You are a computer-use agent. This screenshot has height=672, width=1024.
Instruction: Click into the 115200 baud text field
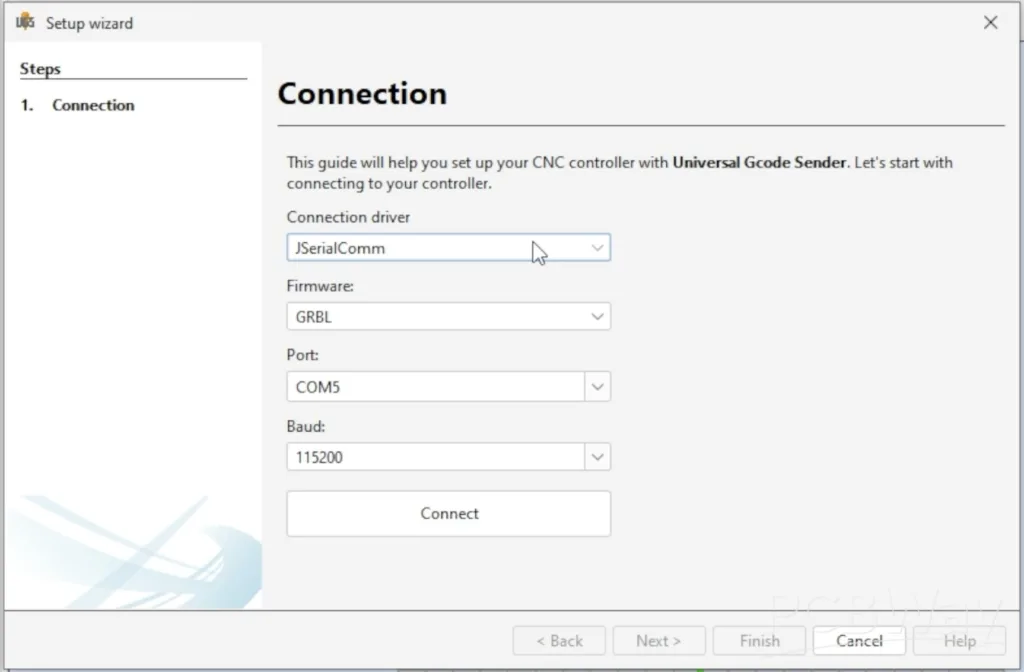[435, 457]
